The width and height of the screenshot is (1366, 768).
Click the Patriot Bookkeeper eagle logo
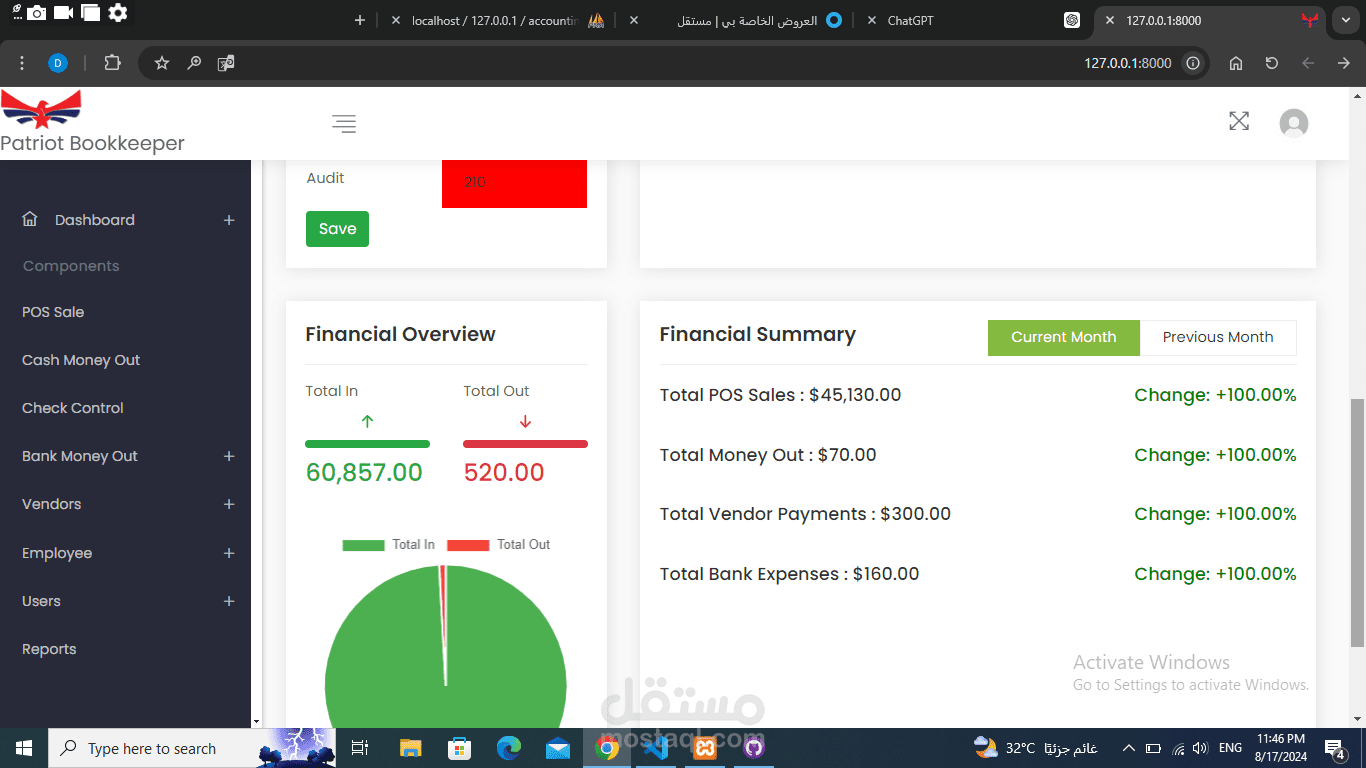[x=41, y=108]
